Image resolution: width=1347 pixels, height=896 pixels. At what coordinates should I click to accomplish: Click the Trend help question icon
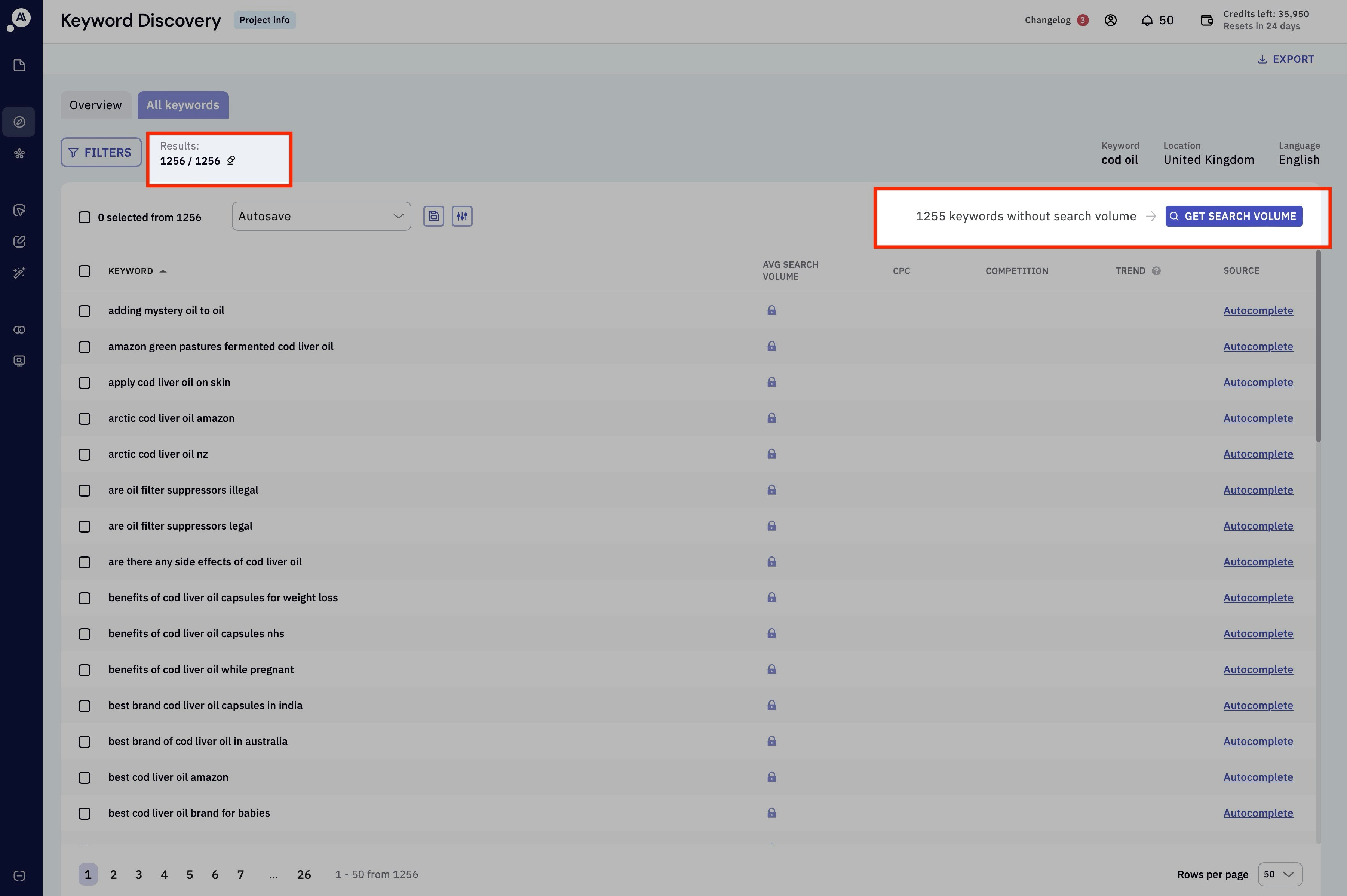[x=1156, y=271]
